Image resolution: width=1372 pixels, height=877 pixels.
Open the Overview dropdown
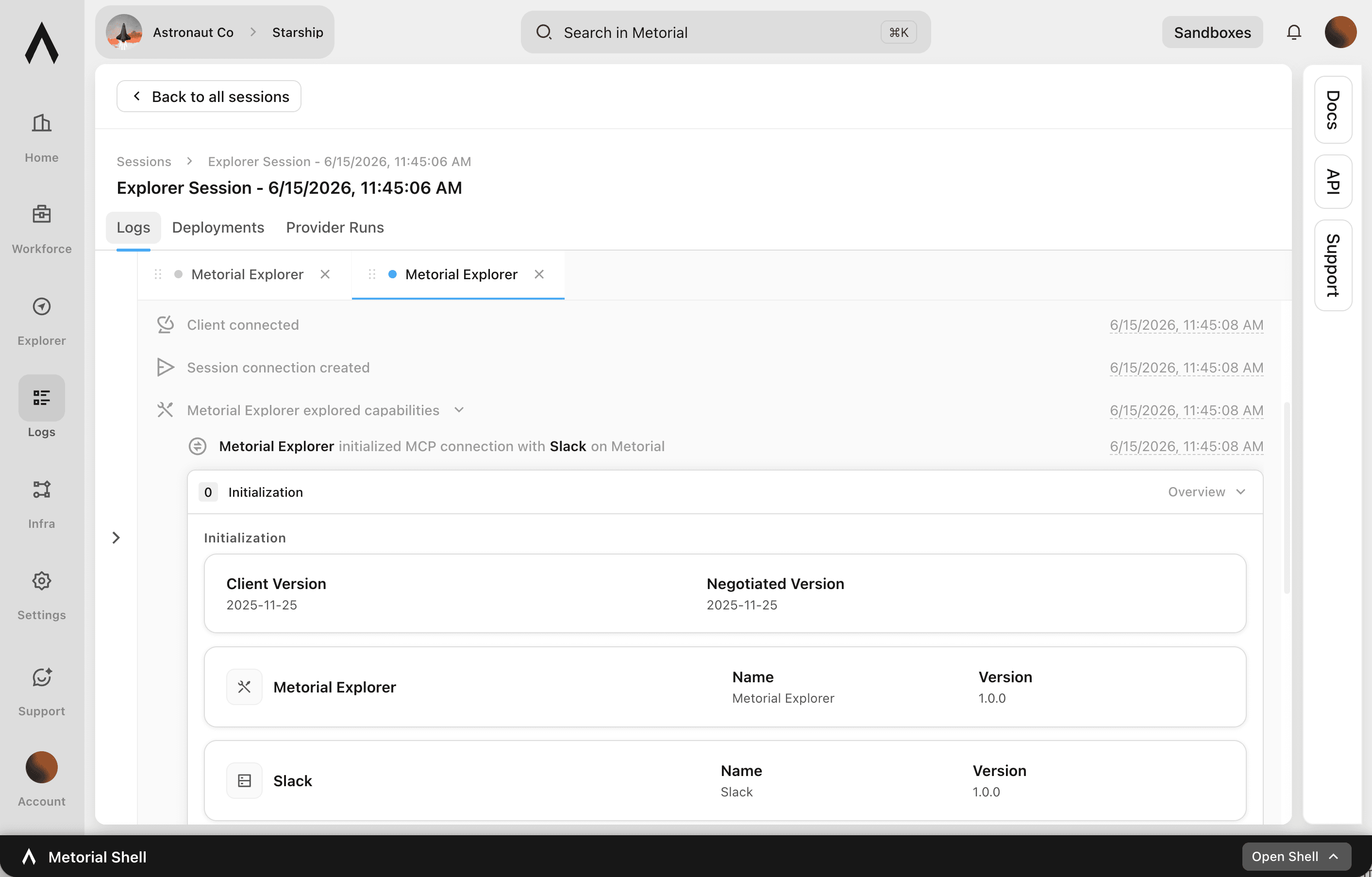click(x=1206, y=492)
